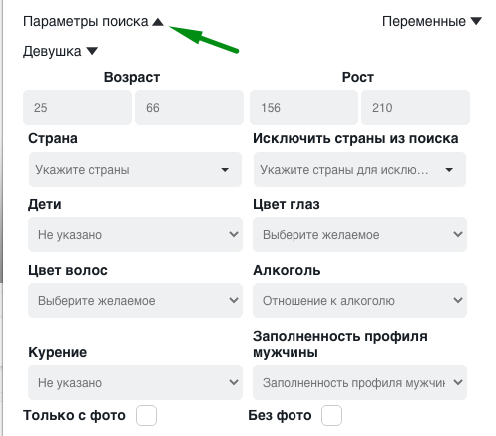This screenshot has height=436, width=496.
Task: Open the Цвет глаз dropdown
Action: click(x=360, y=235)
